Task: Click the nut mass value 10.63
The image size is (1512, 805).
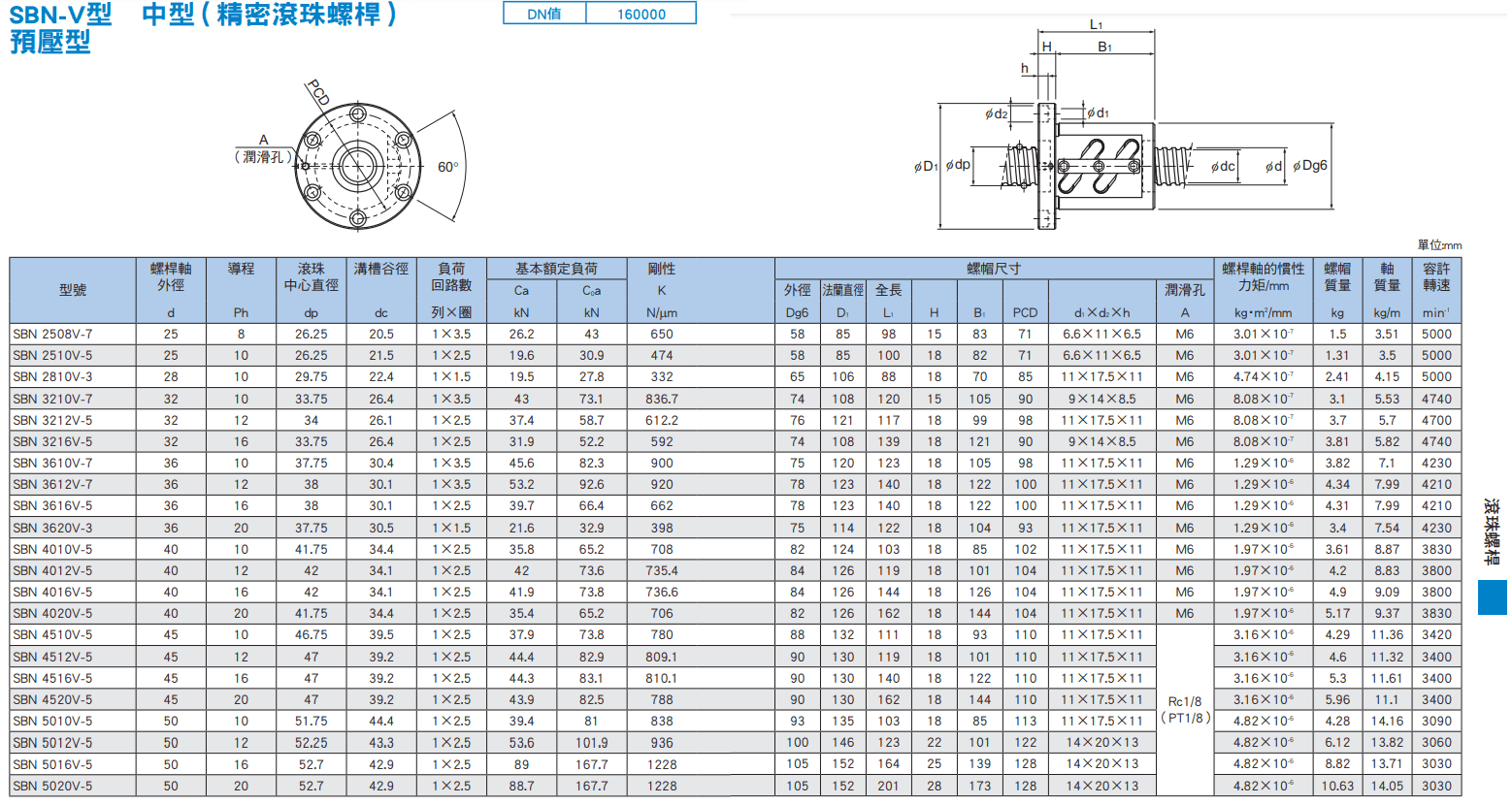Action: pyautogui.click(x=1337, y=786)
